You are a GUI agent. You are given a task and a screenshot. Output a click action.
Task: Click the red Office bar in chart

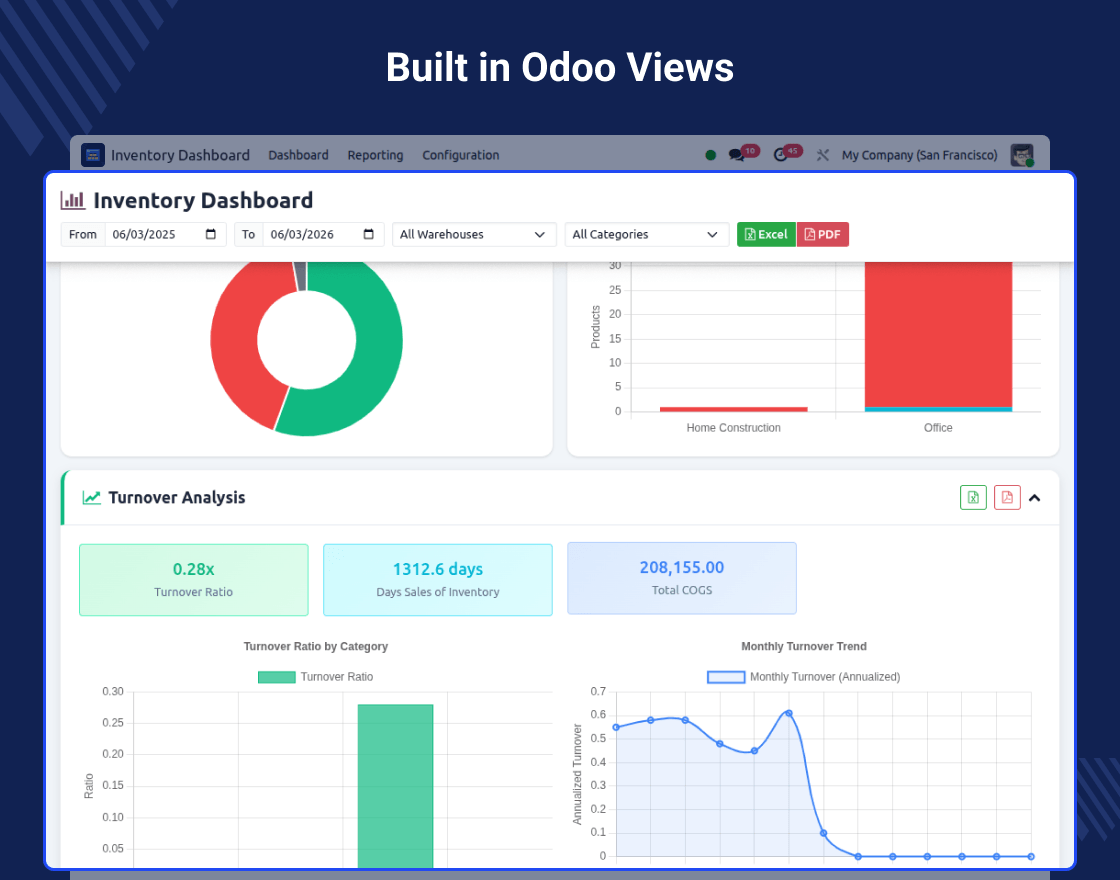(x=938, y=334)
